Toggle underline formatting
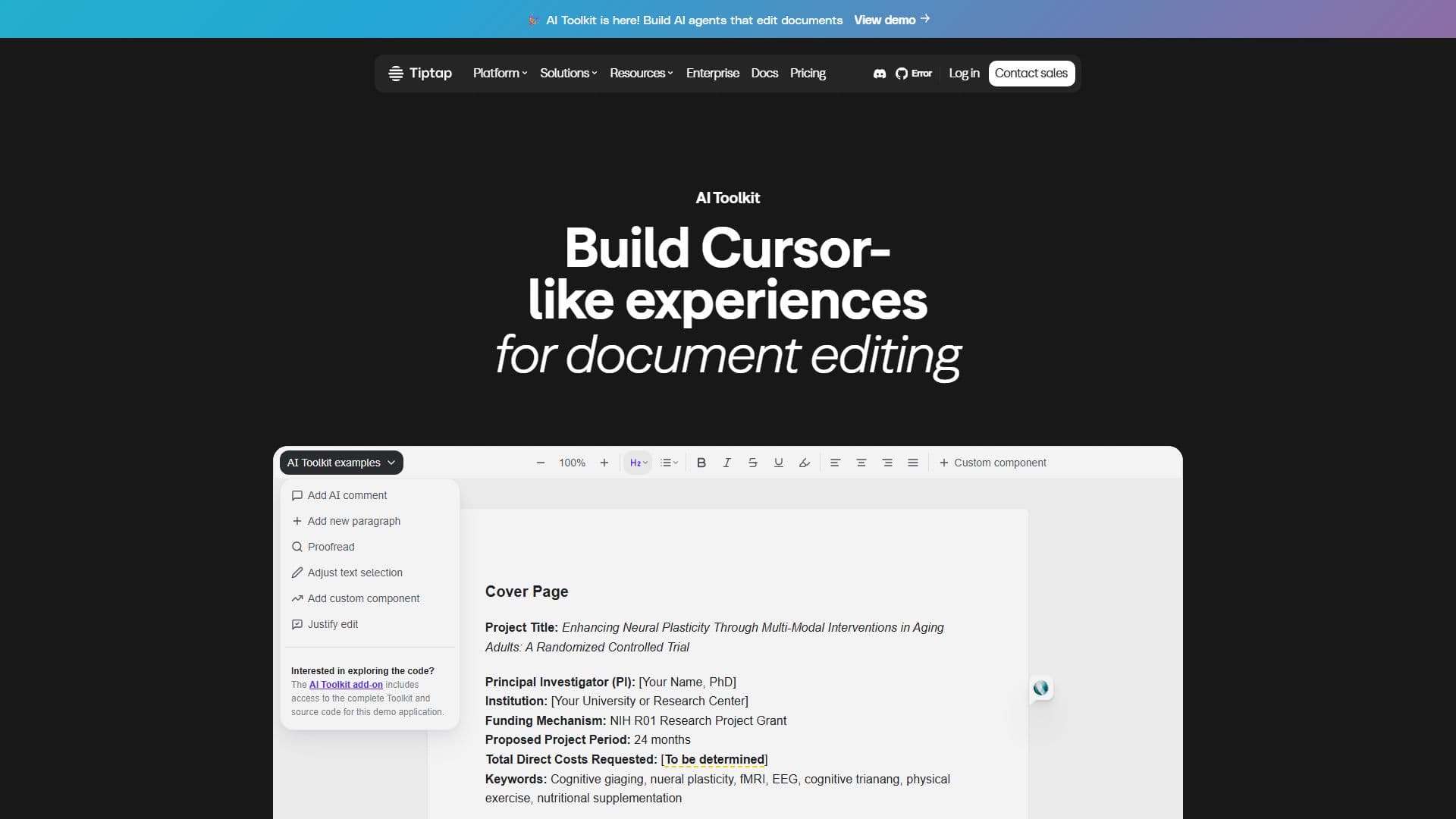1456x819 pixels. point(778,463)
